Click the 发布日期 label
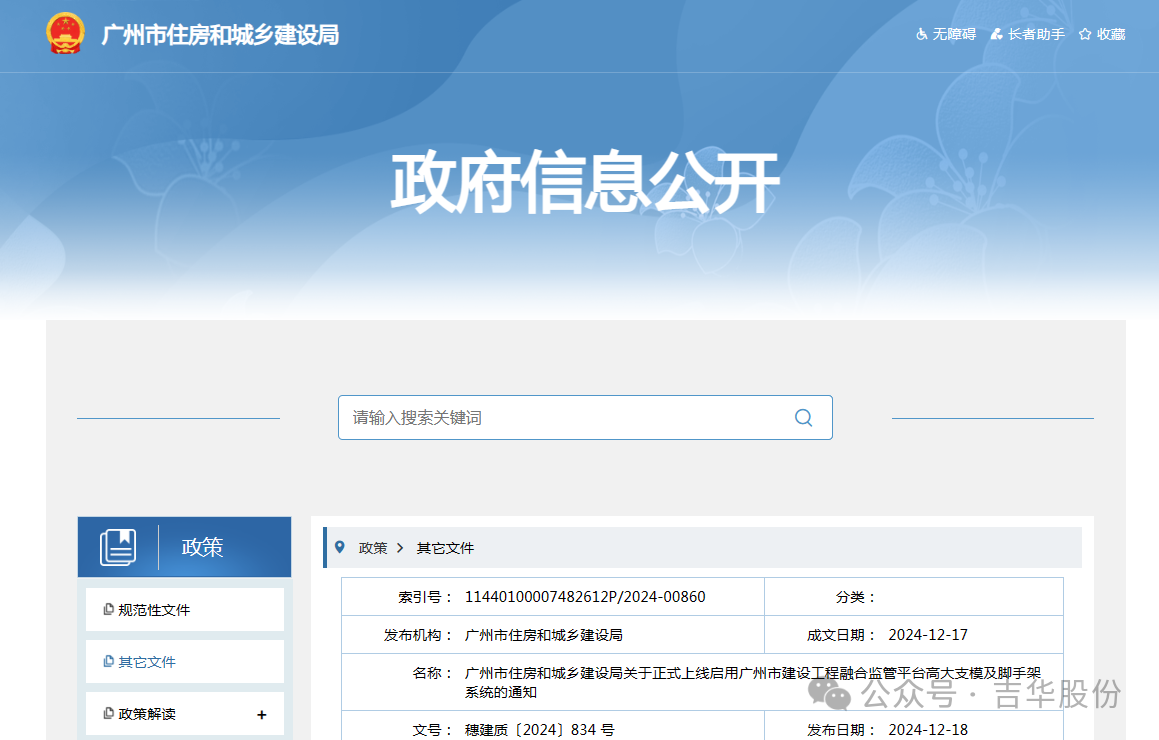Image resolution: width=1159 pixels, height=740 pixels. tap(841, 730)
